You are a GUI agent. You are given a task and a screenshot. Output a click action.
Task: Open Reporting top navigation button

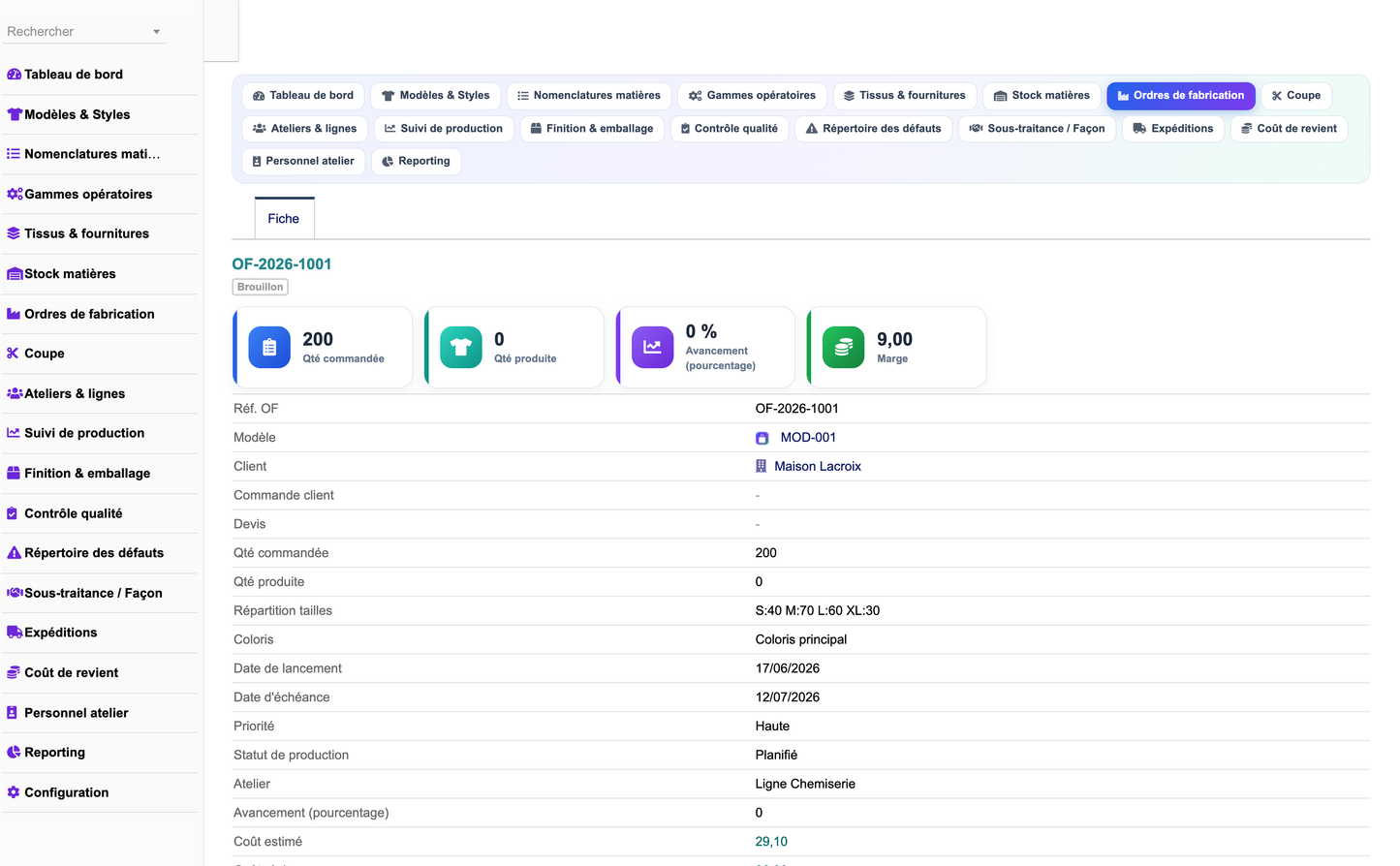(x=417, y=162)
